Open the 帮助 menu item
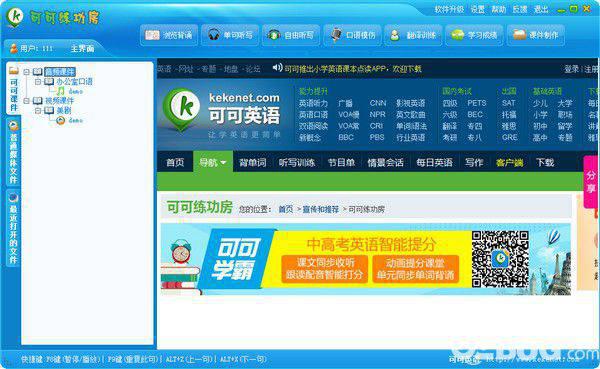600x369 pixels. tap(499, 9)
